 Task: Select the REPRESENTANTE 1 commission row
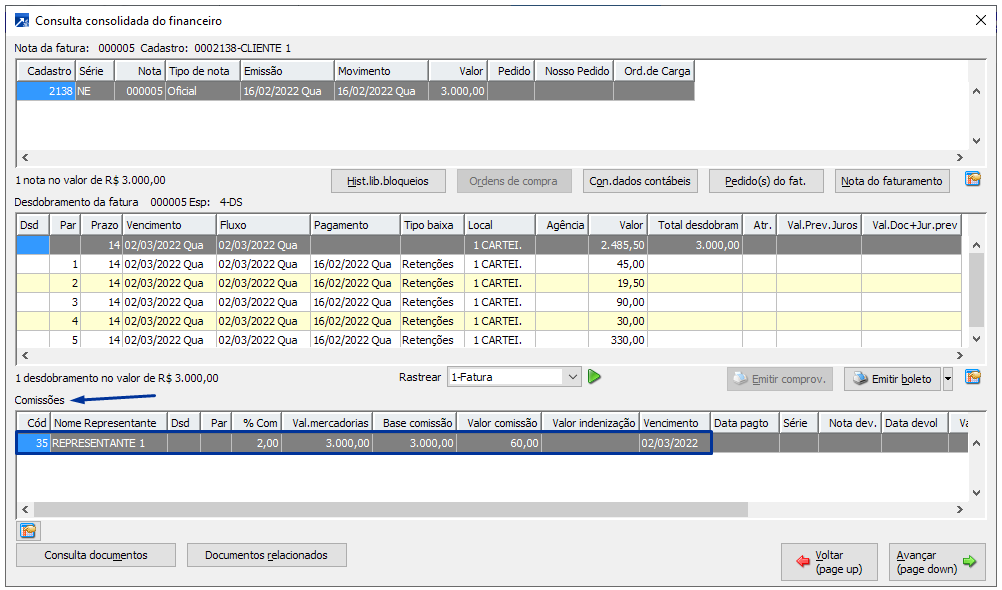click(x=110, y=443)
